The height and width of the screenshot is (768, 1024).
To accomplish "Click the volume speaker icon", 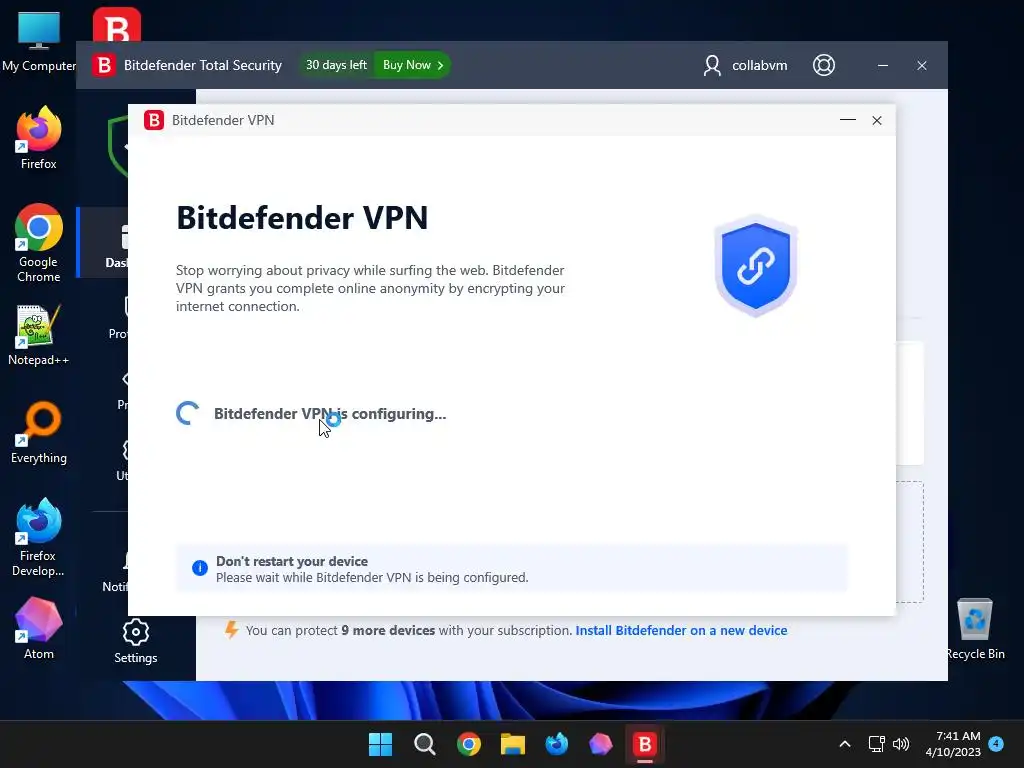I will [x=901, y=744].
